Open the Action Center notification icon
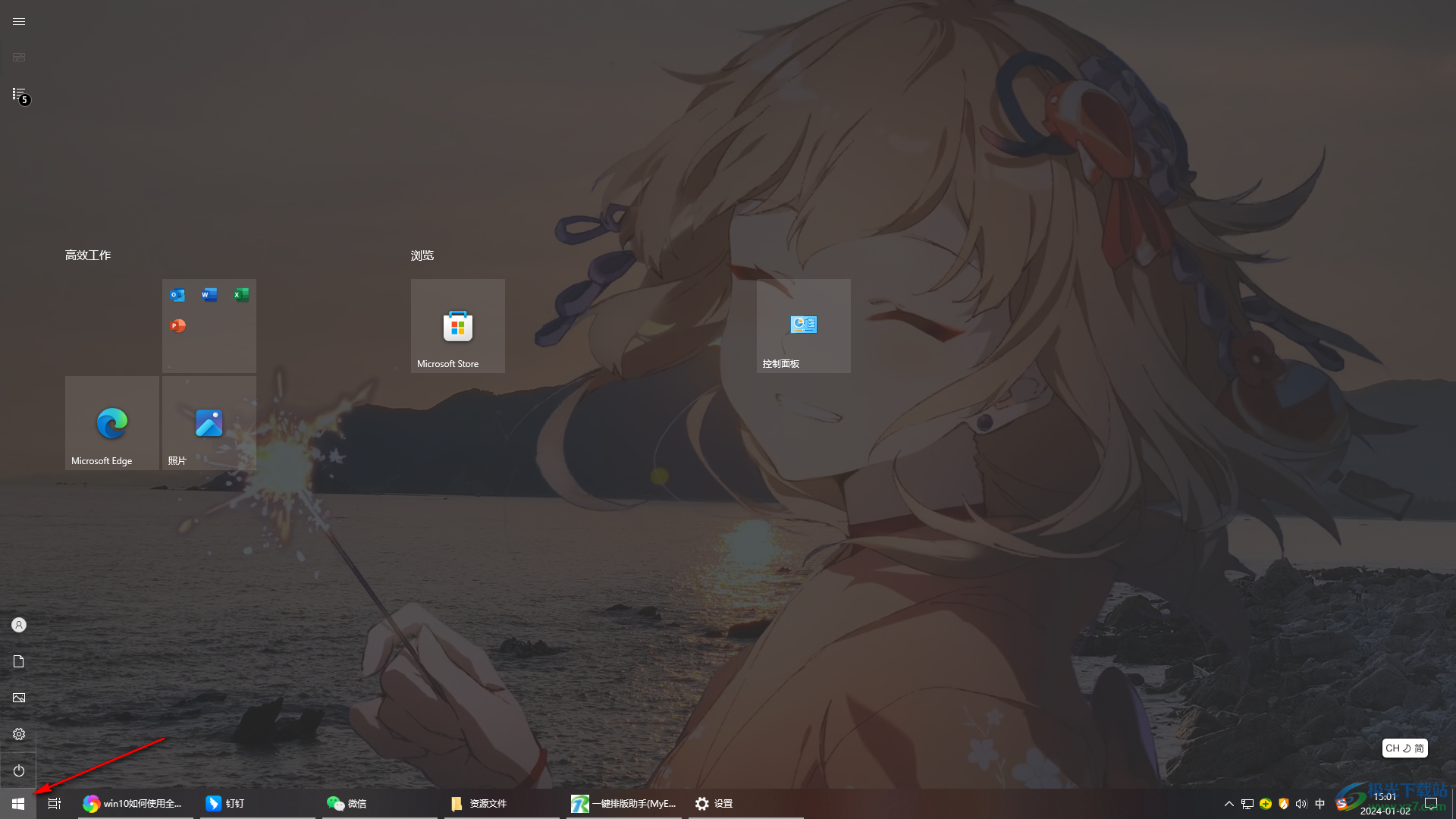Image resolution: width=1456 pixels, height=819 pixels. pyautogui.click(x=1431, y=804)
